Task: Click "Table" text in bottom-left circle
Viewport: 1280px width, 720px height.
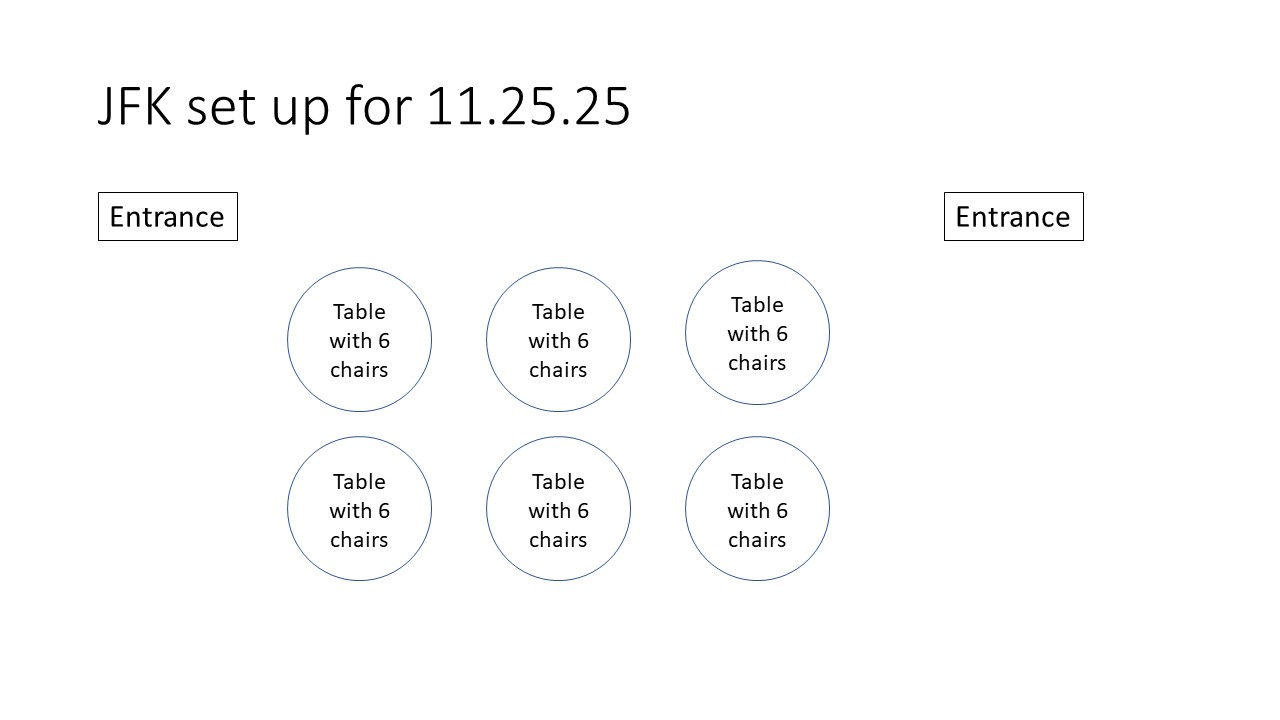Action: coord(359,481)
